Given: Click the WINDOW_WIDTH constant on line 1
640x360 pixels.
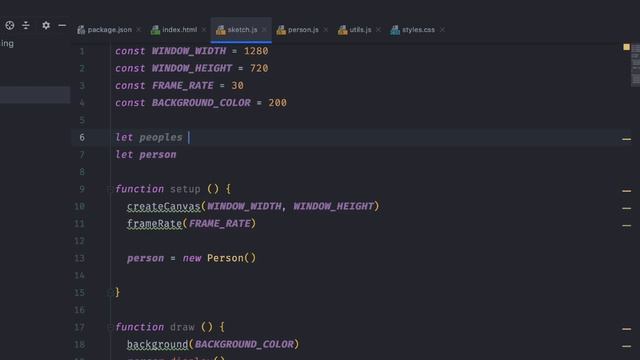Looking at the screenshot, I should [x=189, y=51].
